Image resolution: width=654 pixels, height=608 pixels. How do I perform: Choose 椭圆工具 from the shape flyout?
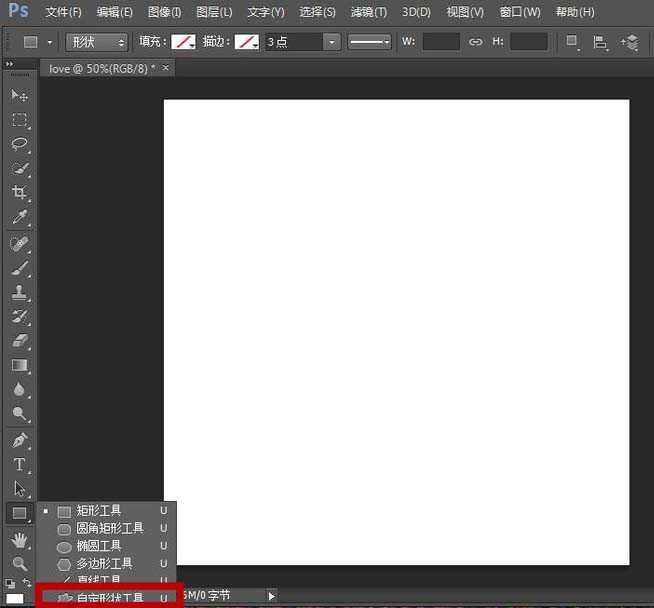[99, 546]
